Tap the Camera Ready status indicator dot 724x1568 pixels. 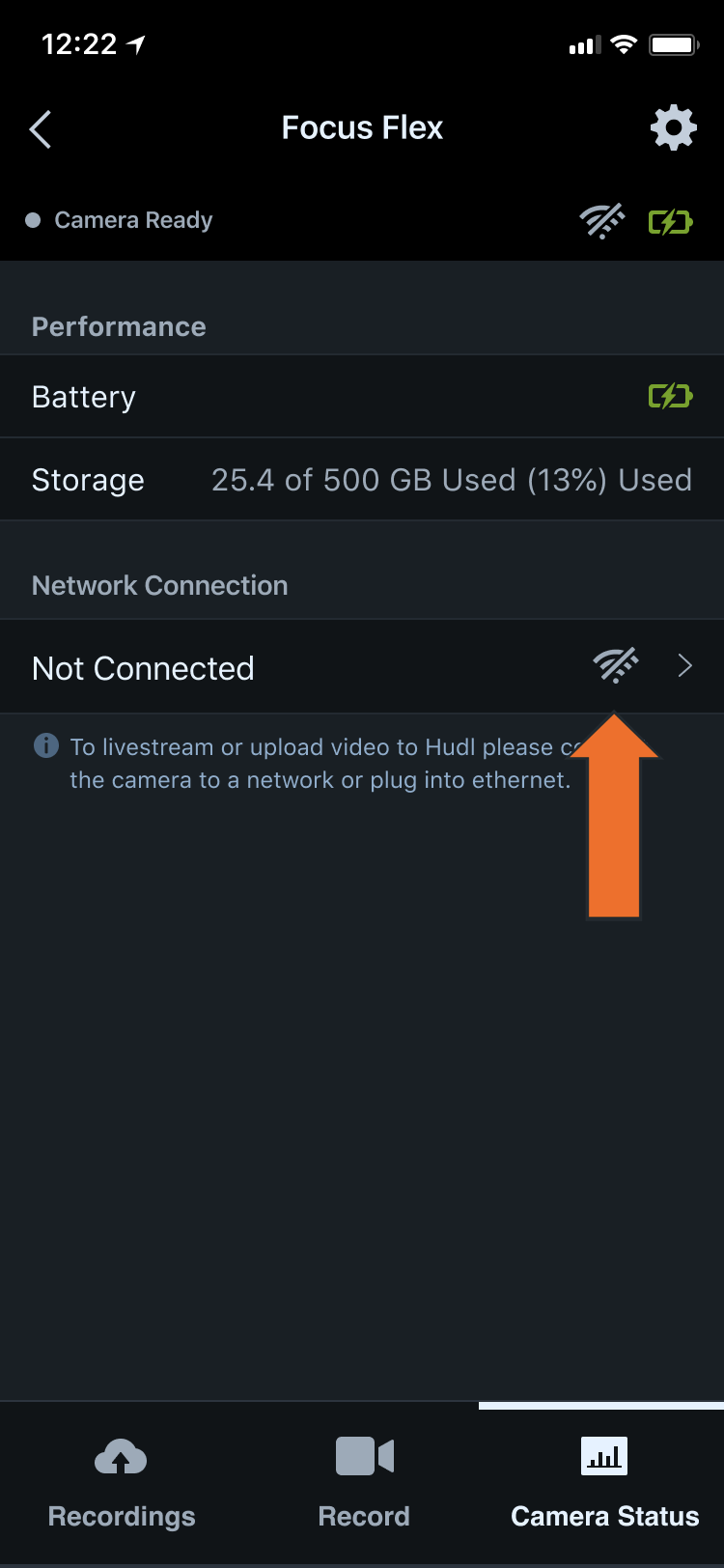[32, 220]
